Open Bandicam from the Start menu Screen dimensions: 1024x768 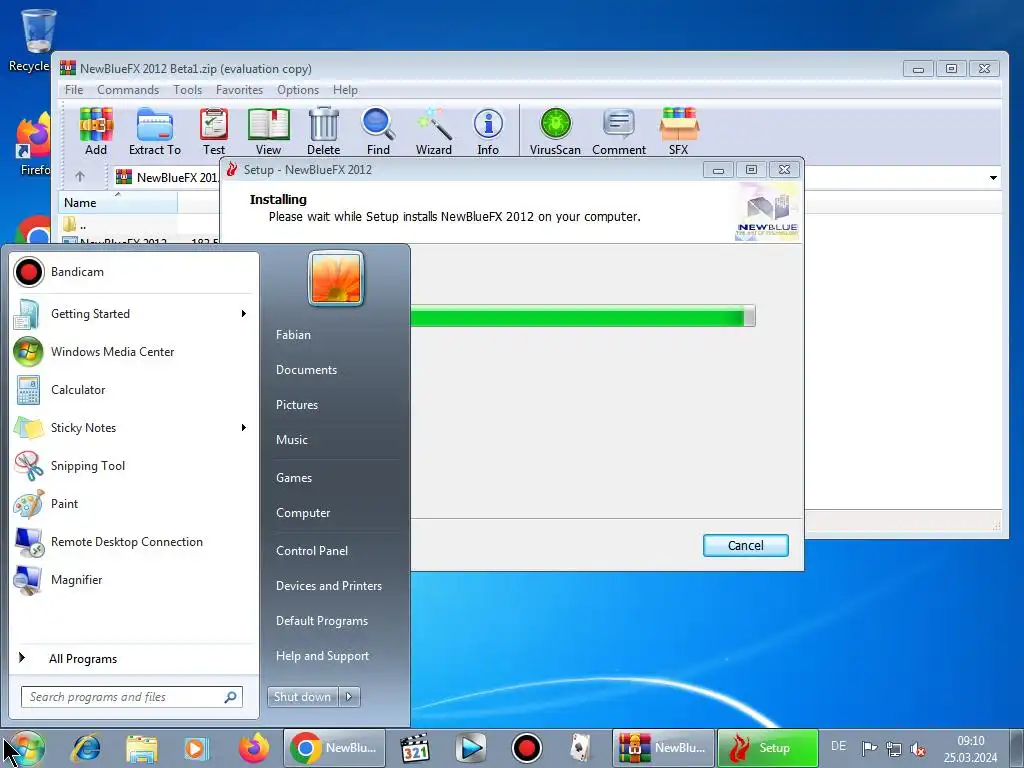pos(133,272)
